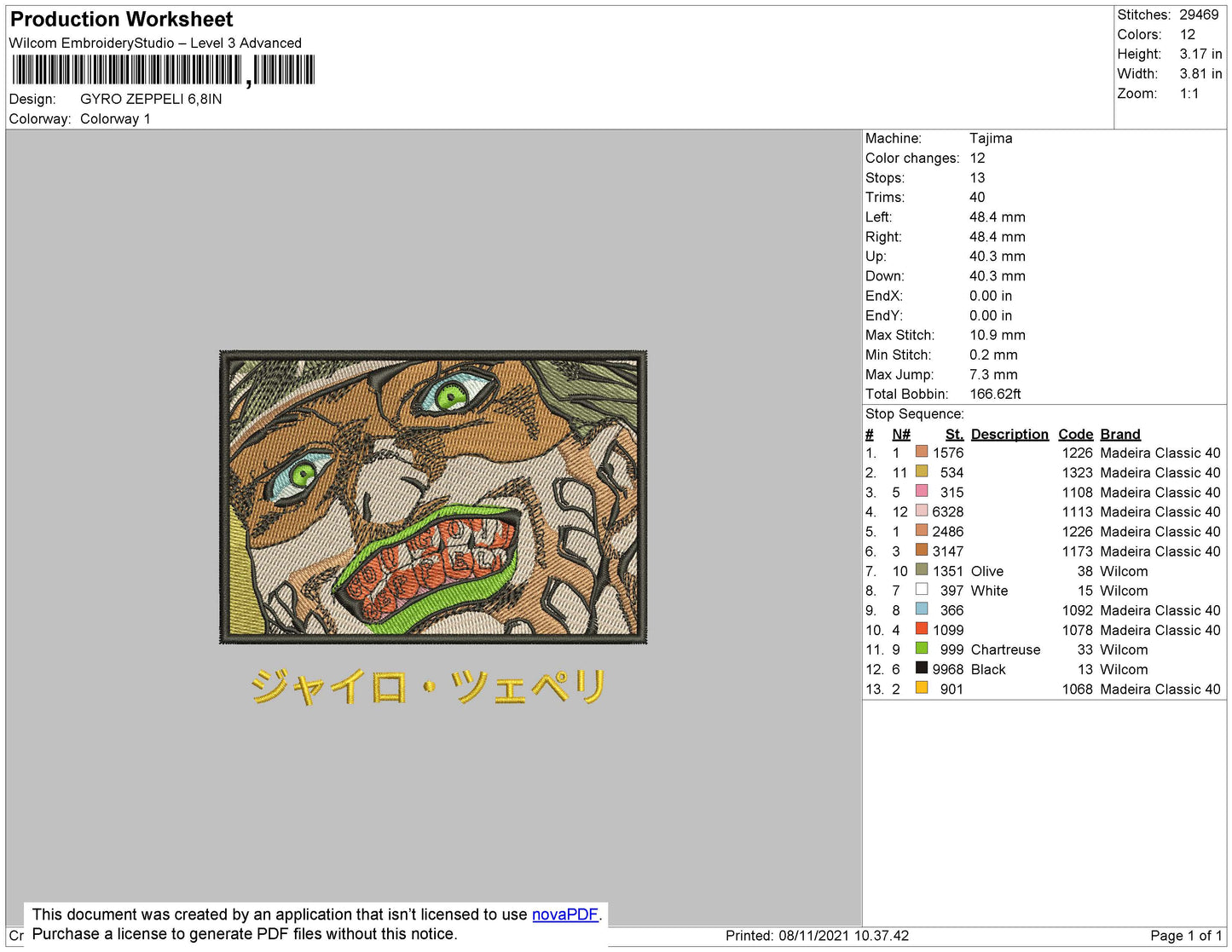This screenshot has width=1232, height=952.
Task: Select the light blue stop 9 swatch
Action: [922, 609]
